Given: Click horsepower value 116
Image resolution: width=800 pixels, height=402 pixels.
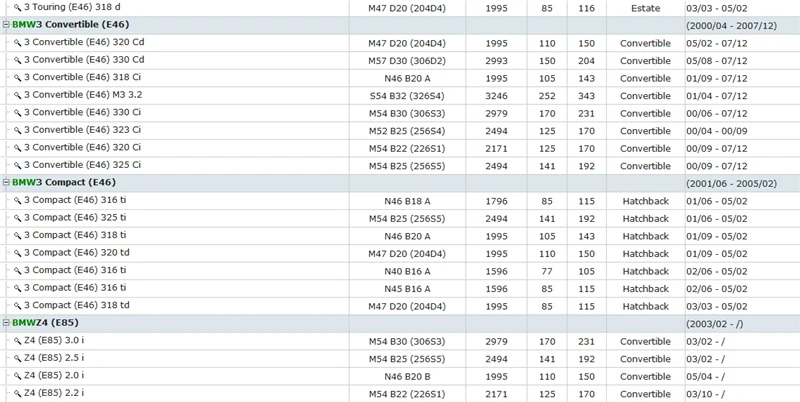Looking at the screenshot, I should pyautogui.click(x=587, y=8).
